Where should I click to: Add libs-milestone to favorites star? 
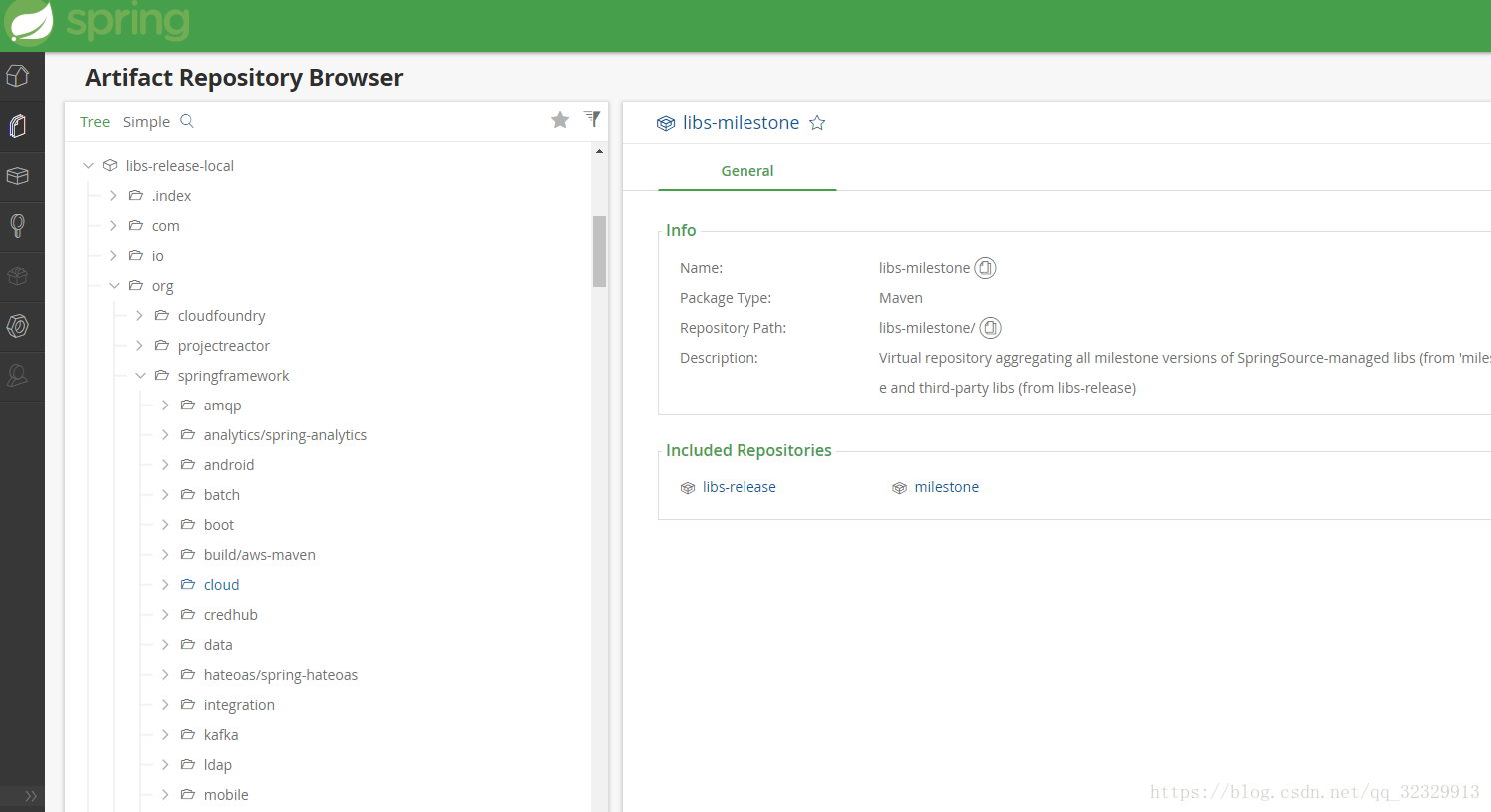pyautogui.click(x=817, y=123)
